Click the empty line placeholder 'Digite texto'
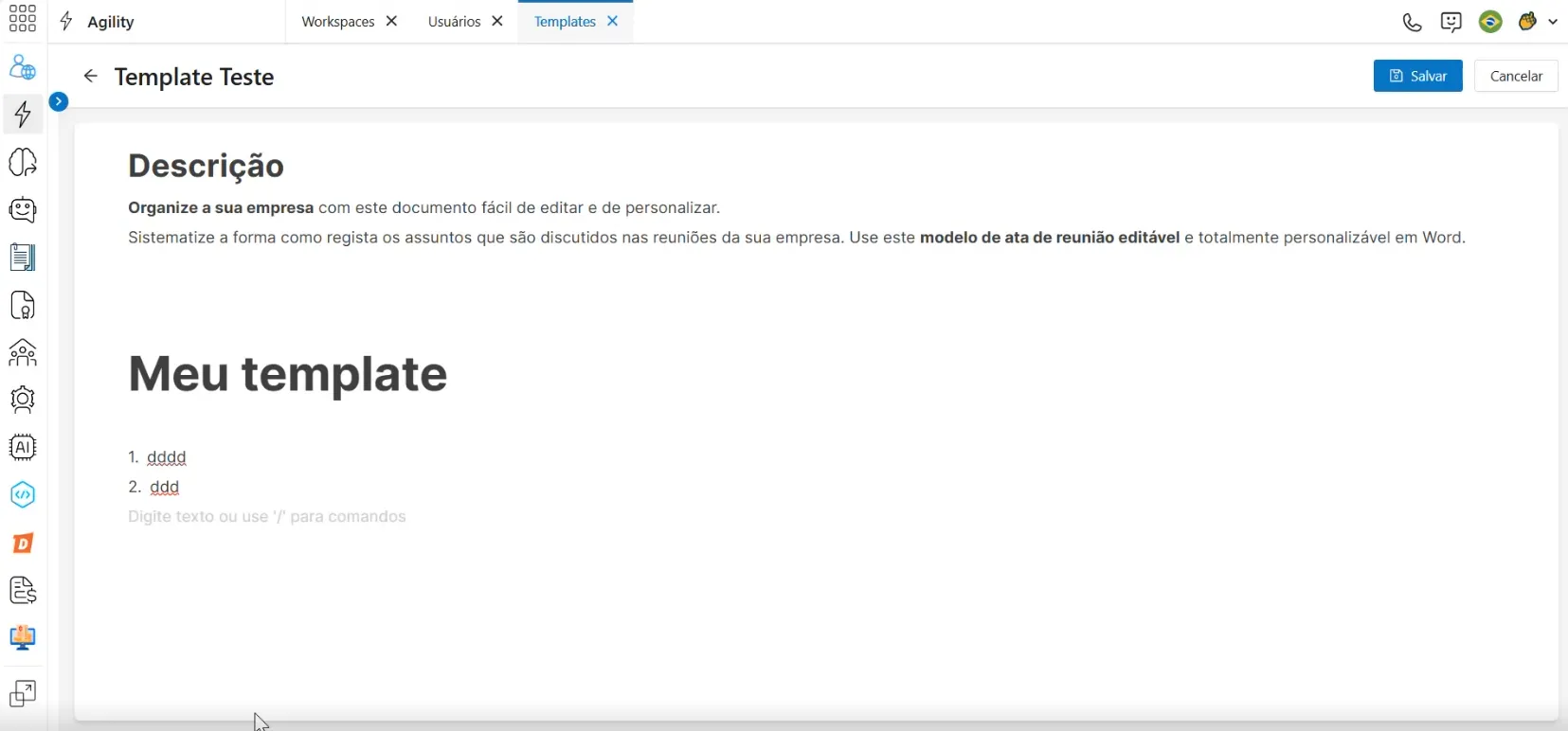 point(267,517)
